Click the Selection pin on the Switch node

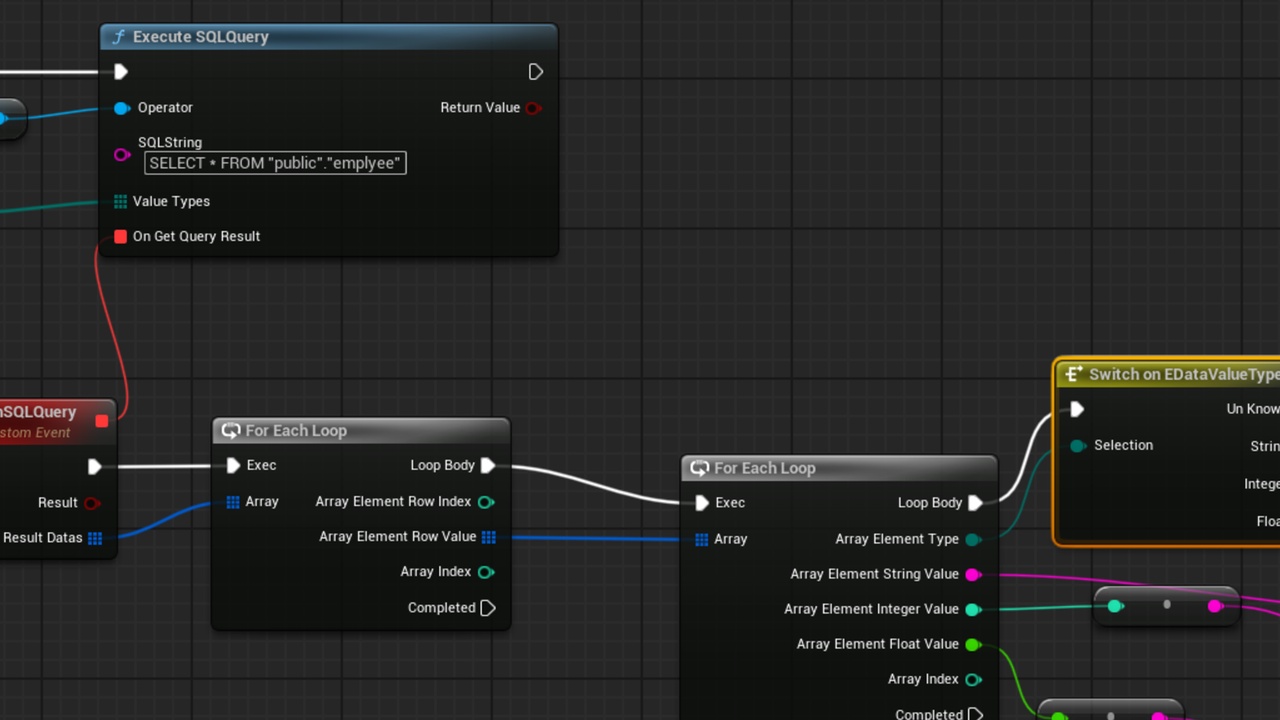click(x=1077, y=446)
